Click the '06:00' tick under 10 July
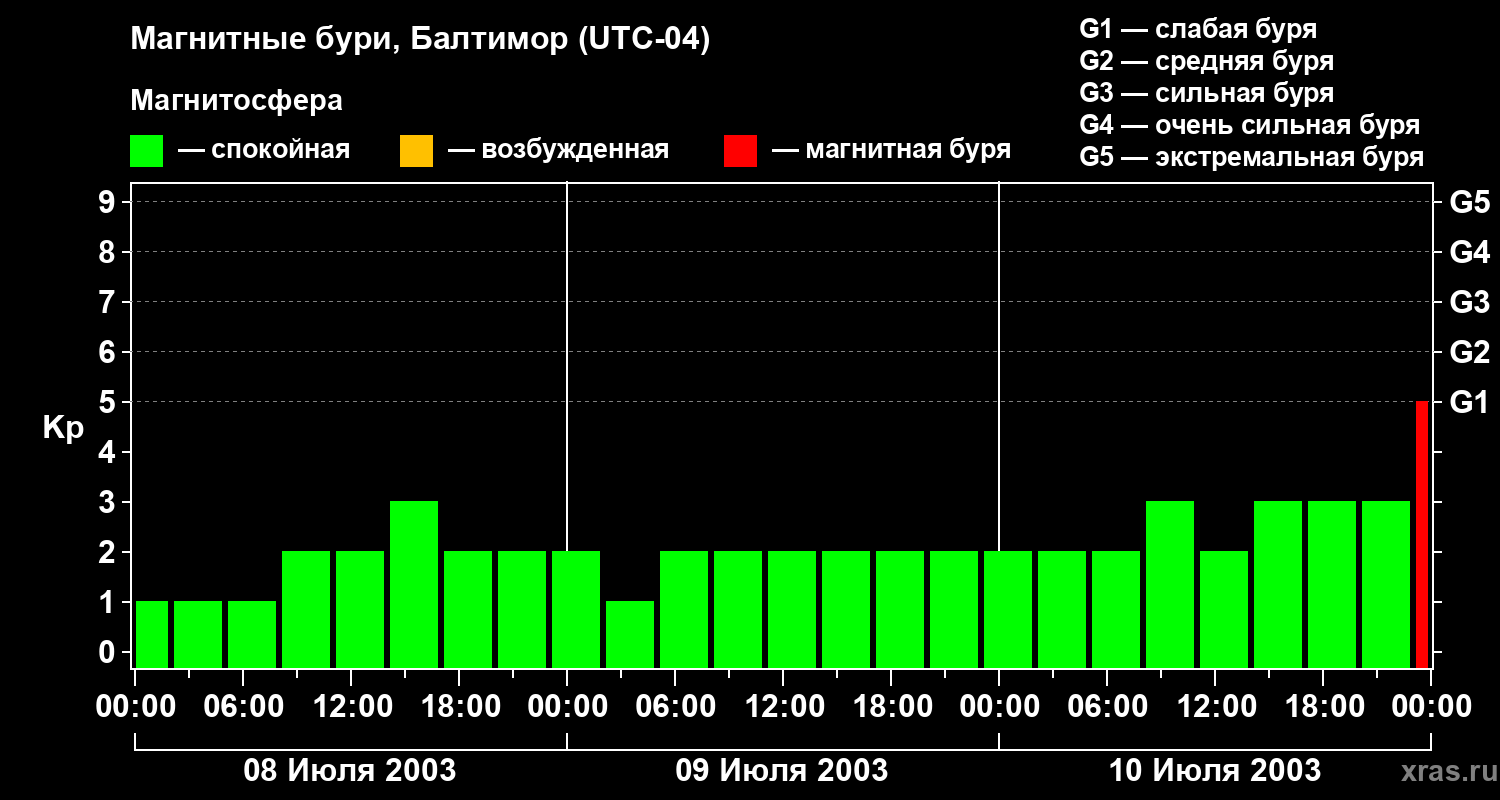The image size is (1500, 800). pyautogui.click(x=1108, y=707)
